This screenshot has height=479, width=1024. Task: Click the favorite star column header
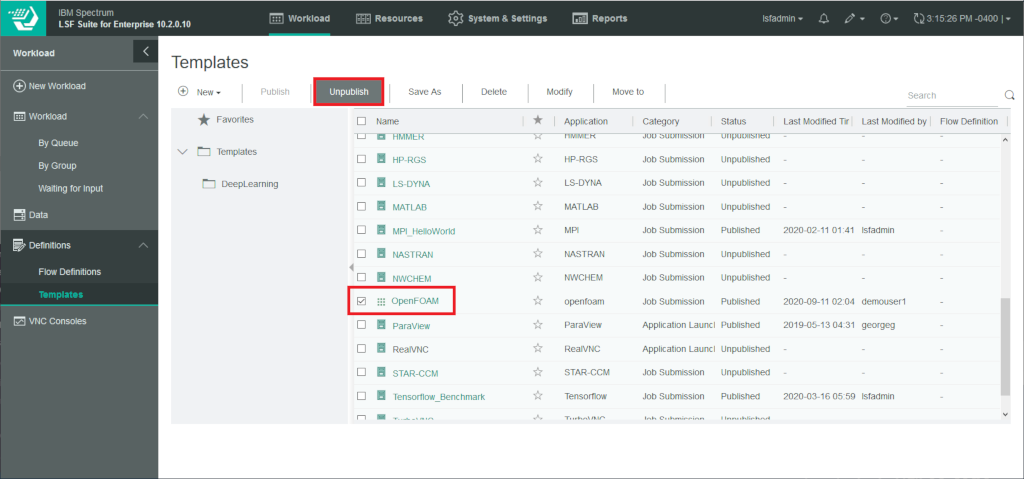pos(537,121)
